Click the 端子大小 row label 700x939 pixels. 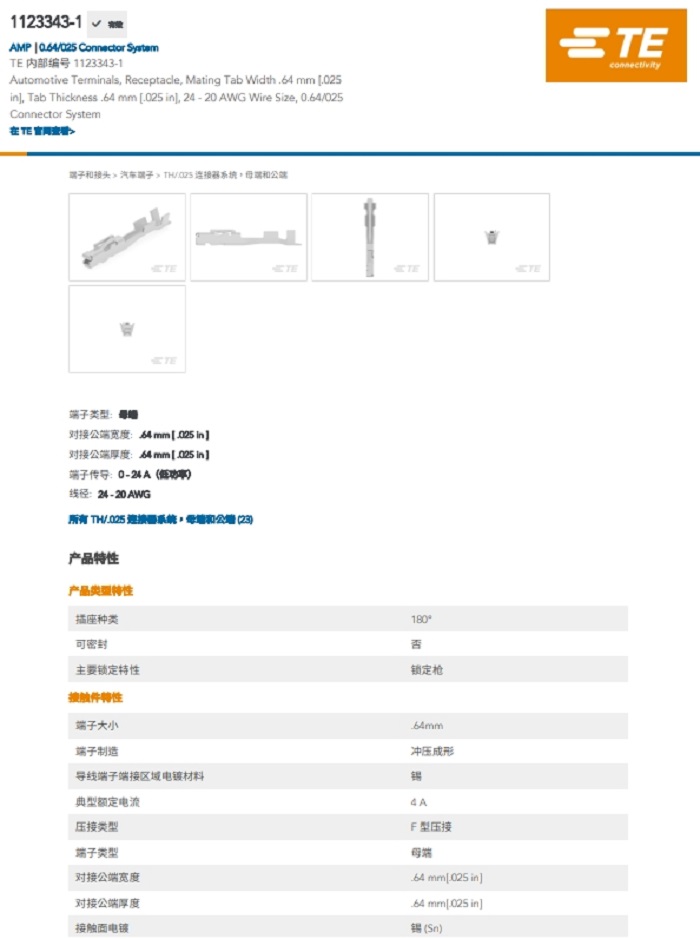(x=97, y=725)
